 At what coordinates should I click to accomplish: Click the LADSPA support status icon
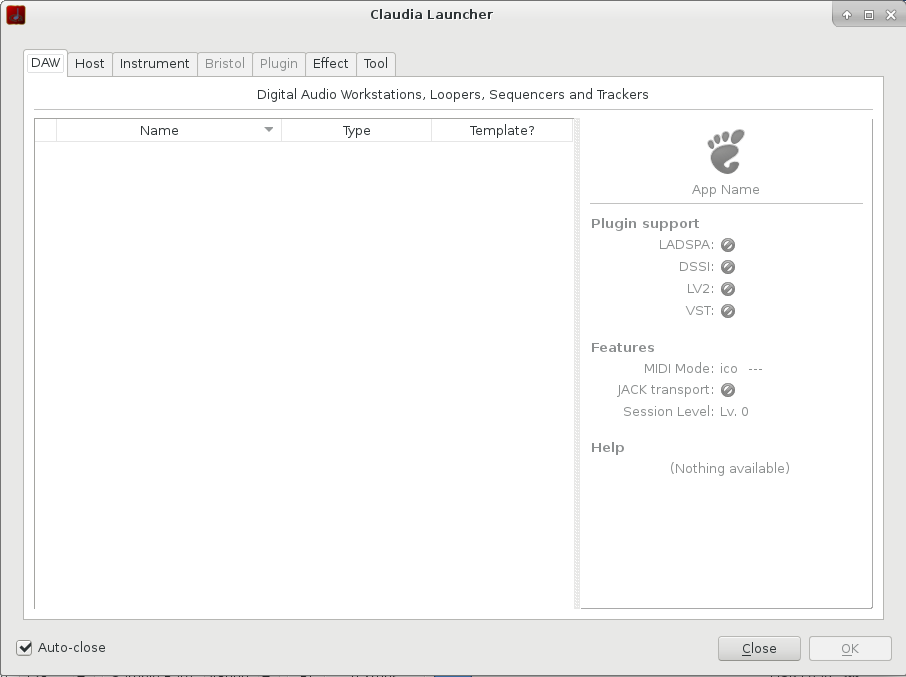[728, 245]
